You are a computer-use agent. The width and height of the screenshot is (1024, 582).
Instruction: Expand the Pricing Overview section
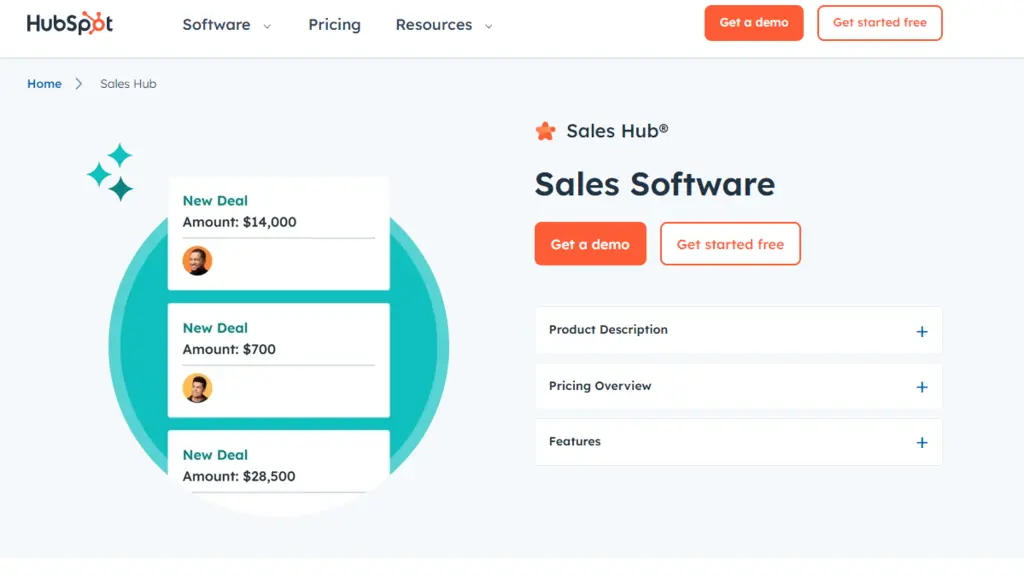click(739, 386)
